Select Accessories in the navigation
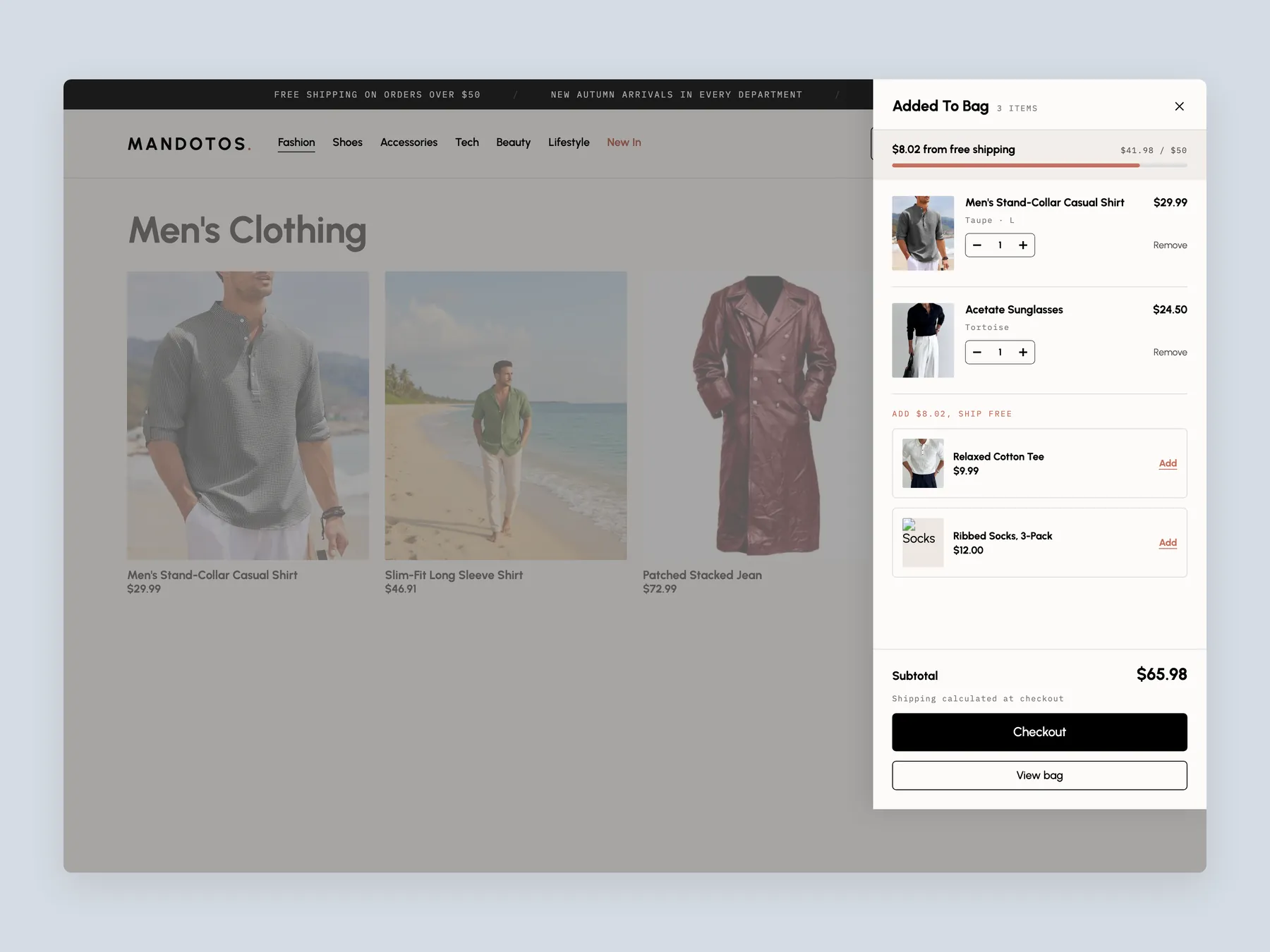The width and height of the screenshot is (1270, 952). (x=409, y=142)
